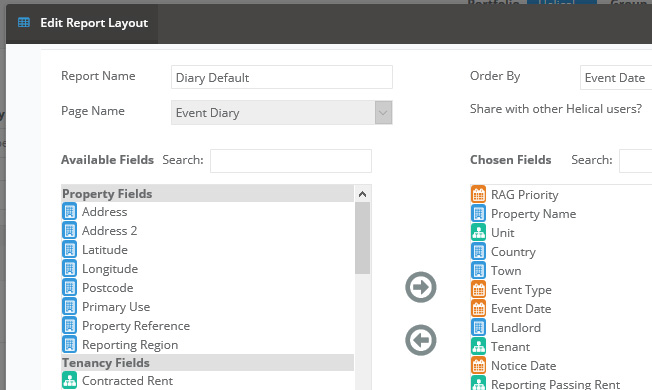Click the building icon next to Reporting Region
Image resolution: width=652 pixels, height=390 pixels.
[x=69, y=345]
